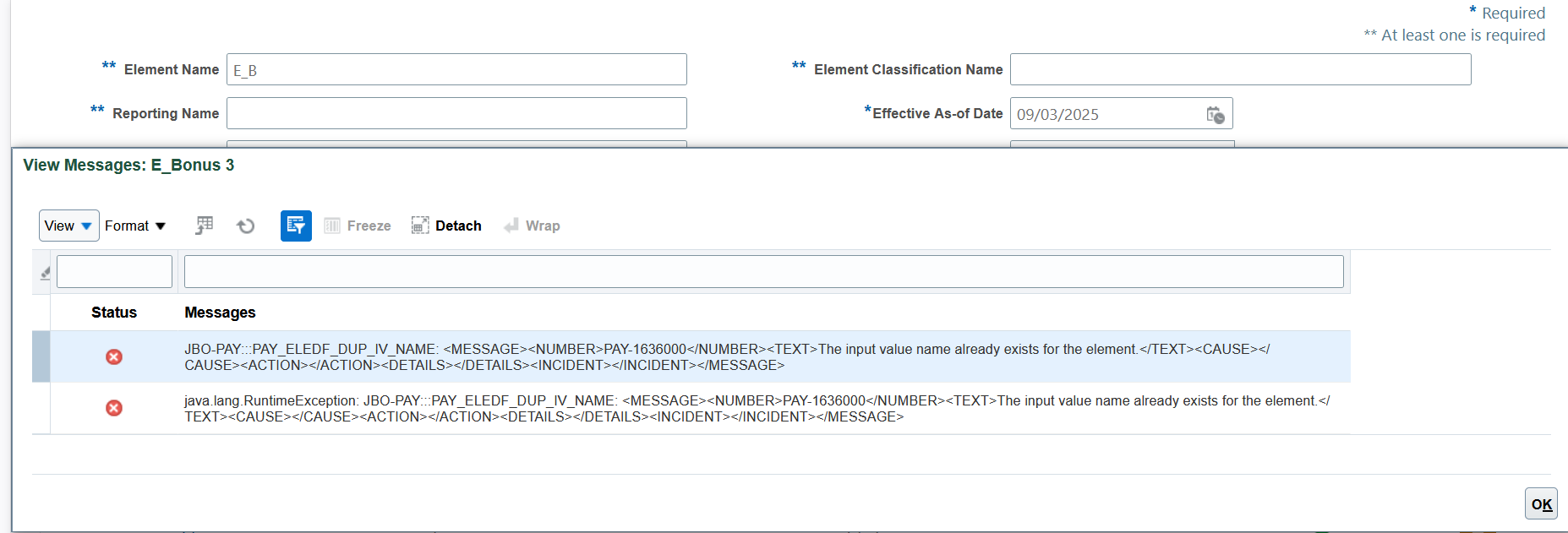Click the clear filters pencil icon

tap(45, 272)
